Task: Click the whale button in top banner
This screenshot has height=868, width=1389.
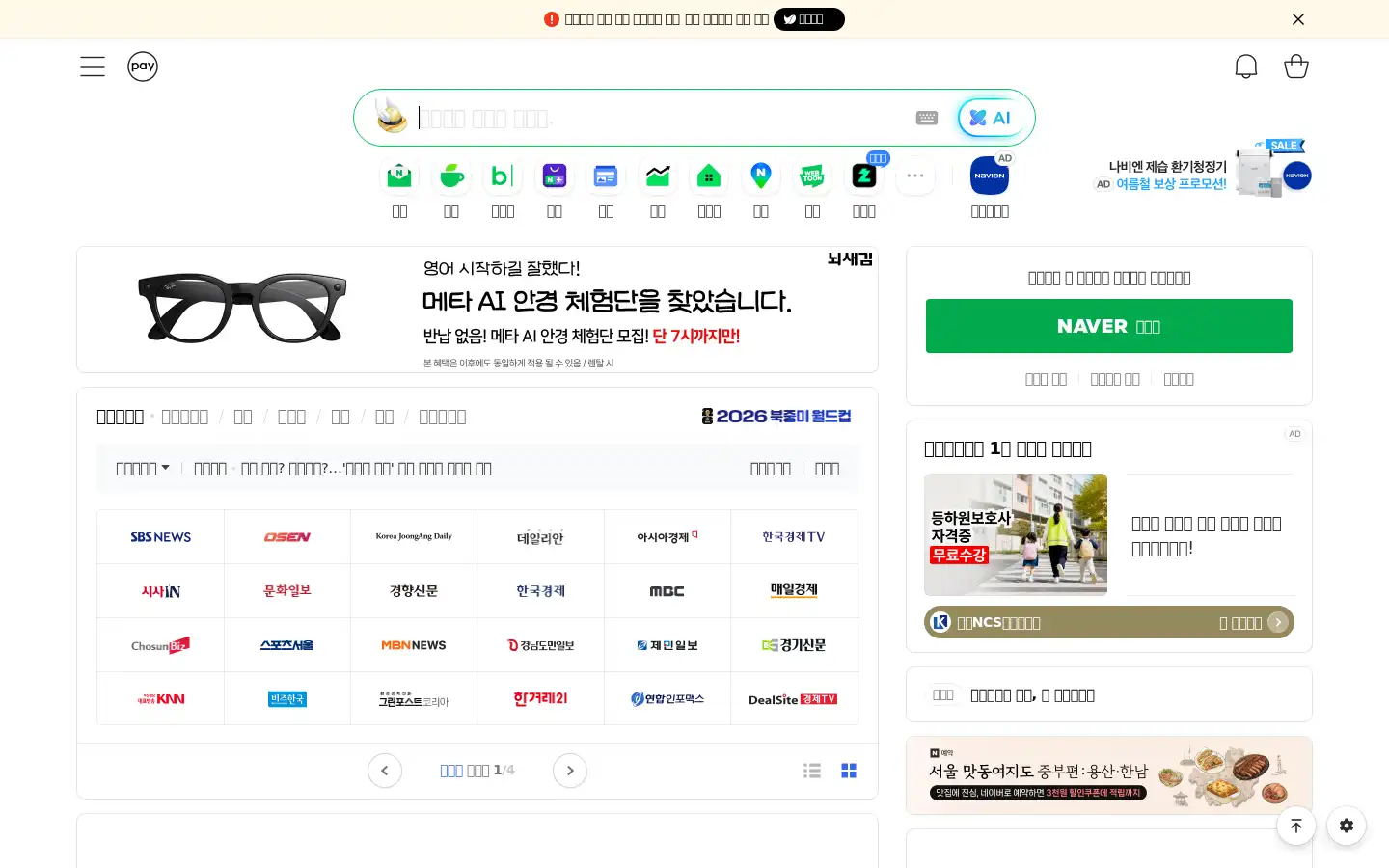Action: point(809,19)
